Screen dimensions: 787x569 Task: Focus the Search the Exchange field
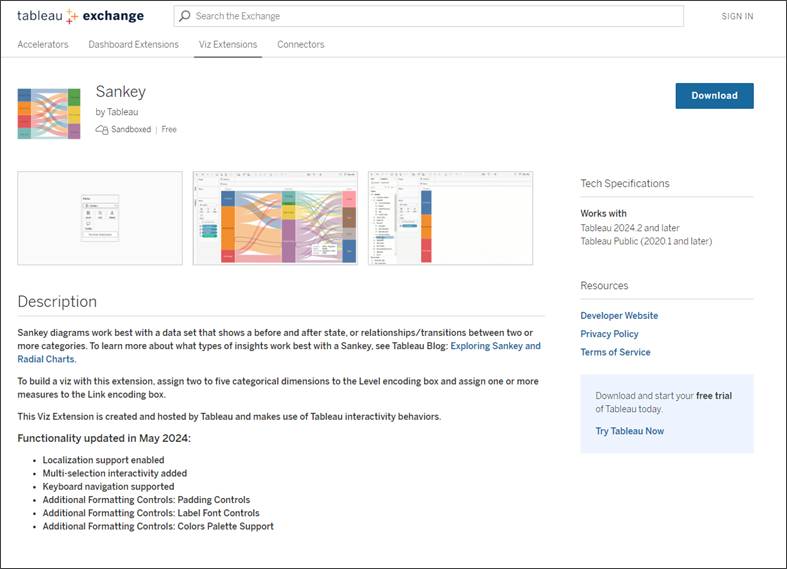click(429, 16)
